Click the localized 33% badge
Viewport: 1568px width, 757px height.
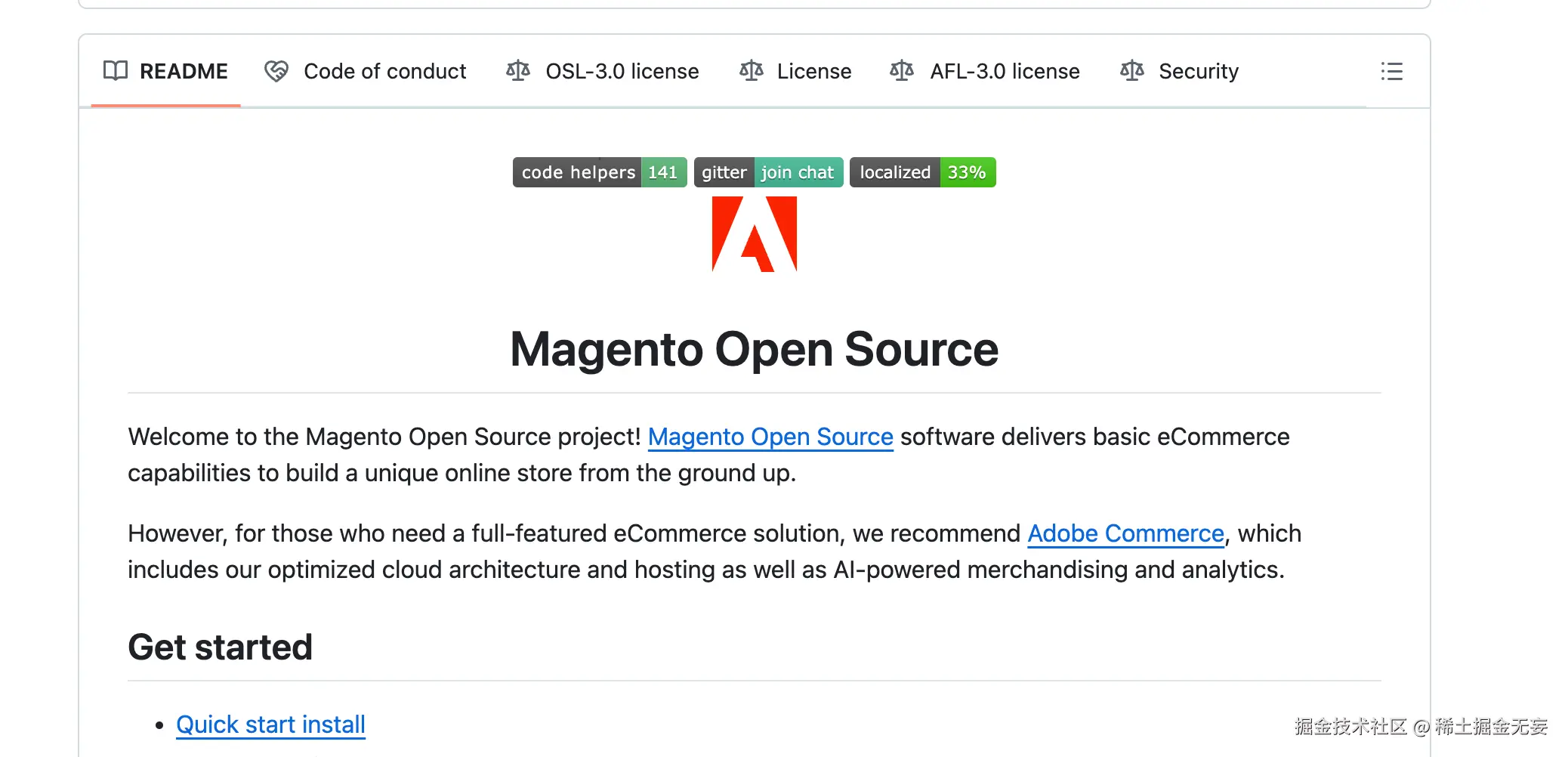[x=922, y=172]
